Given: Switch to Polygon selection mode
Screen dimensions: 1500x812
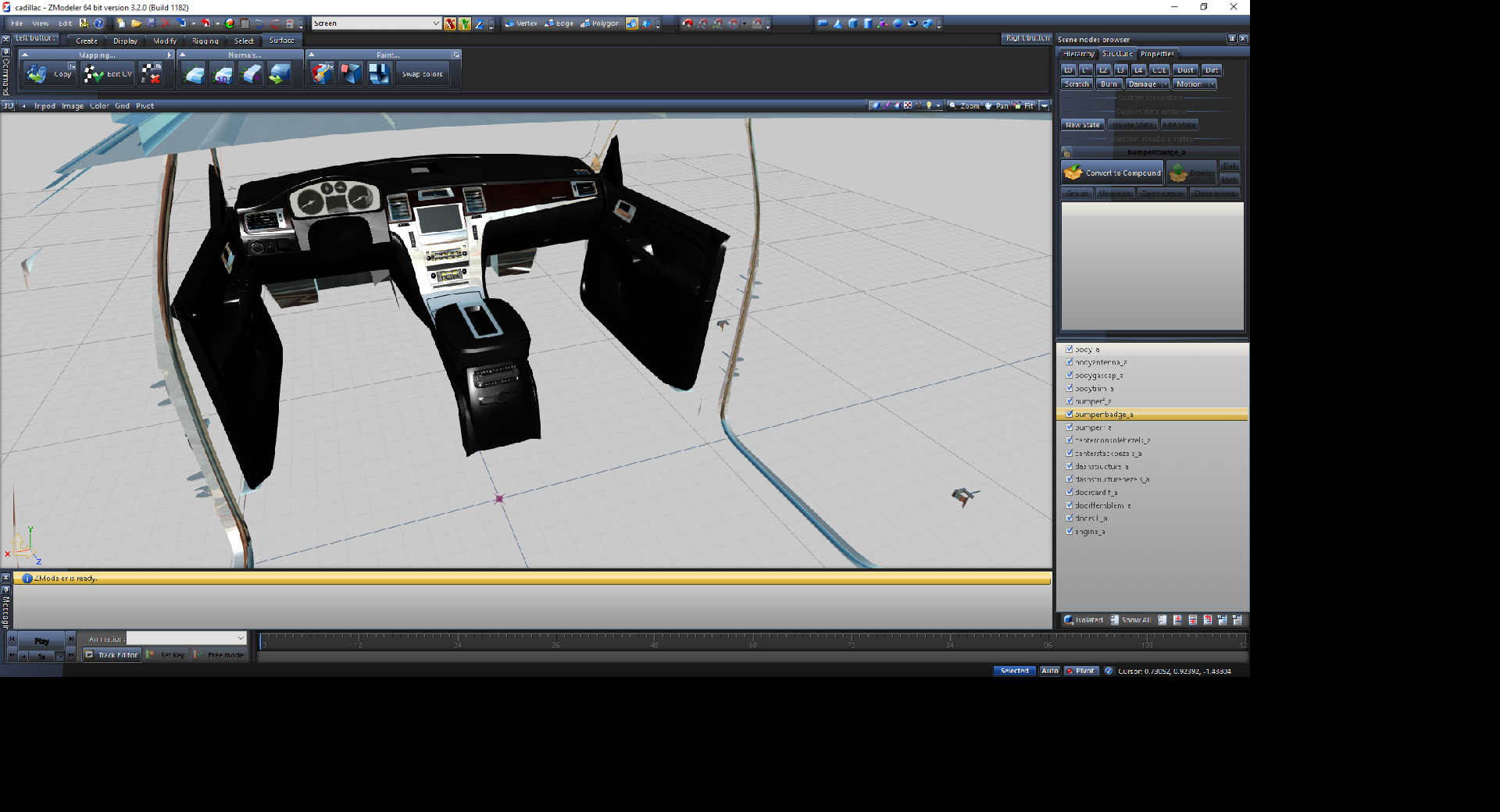Looking at the screenshot, I should (600, 23).
